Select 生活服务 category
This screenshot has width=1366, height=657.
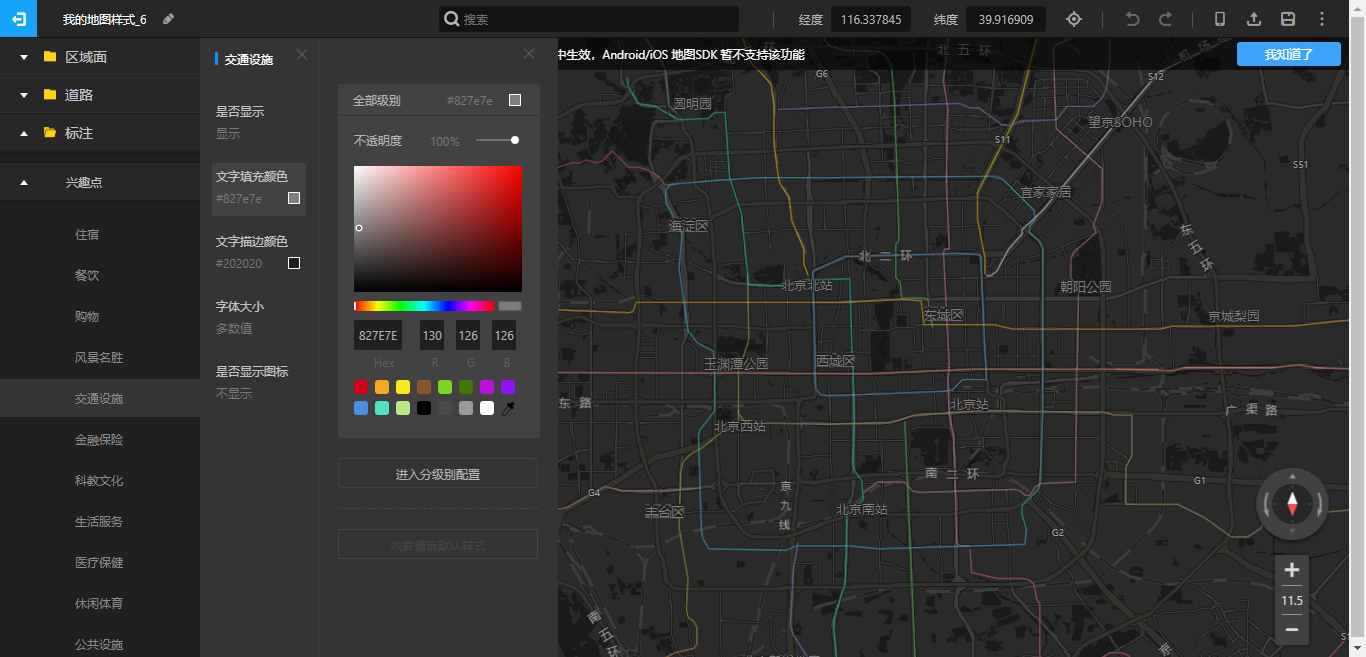point(100,522)
